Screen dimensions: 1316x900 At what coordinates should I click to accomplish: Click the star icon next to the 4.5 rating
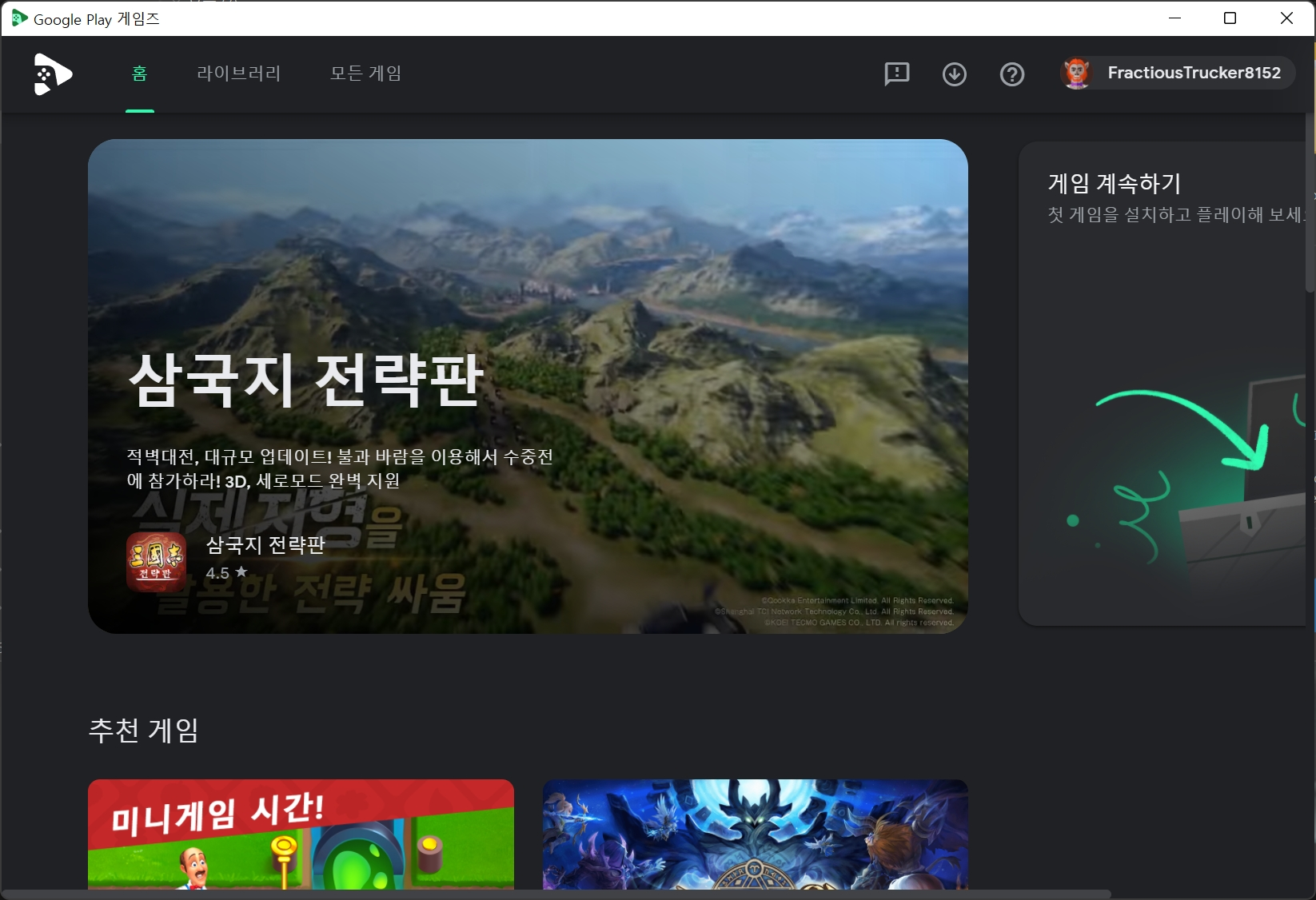(x=241, y=572)
